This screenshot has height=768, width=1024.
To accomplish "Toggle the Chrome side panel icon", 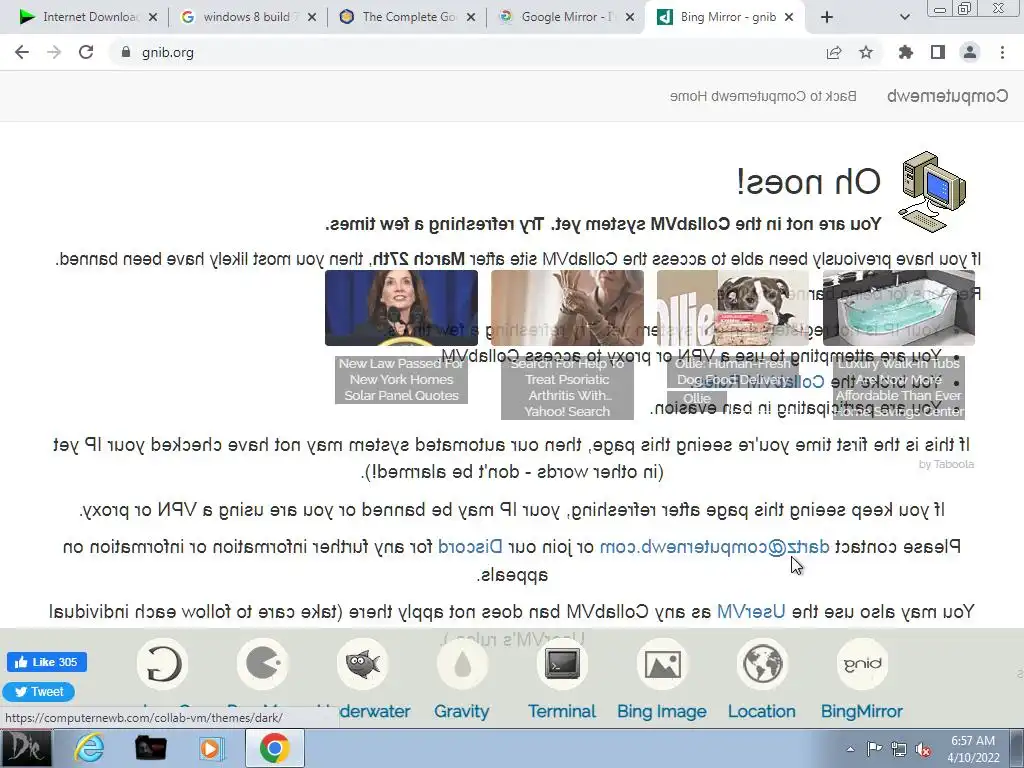I will [938, 52].
